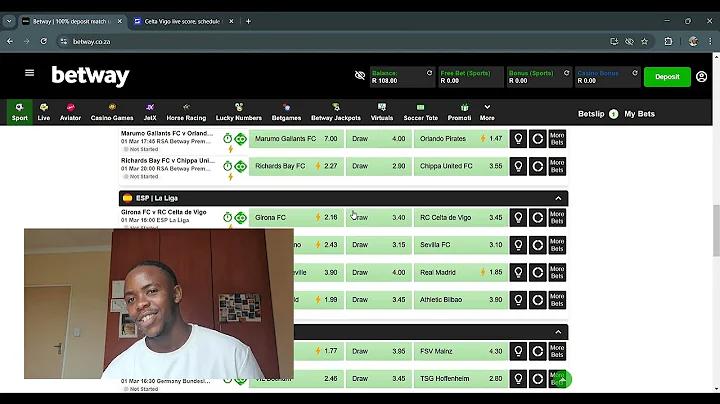Select Richards Bay FC odds 2.27
The height and width of the screenshot is (404, 720).
pos(296,166)
